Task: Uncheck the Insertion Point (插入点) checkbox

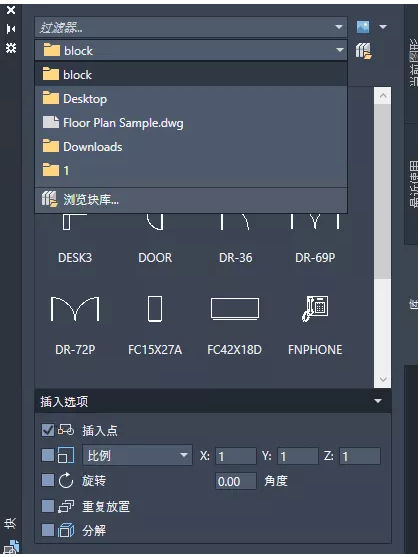Action: (x=48, y=430)
